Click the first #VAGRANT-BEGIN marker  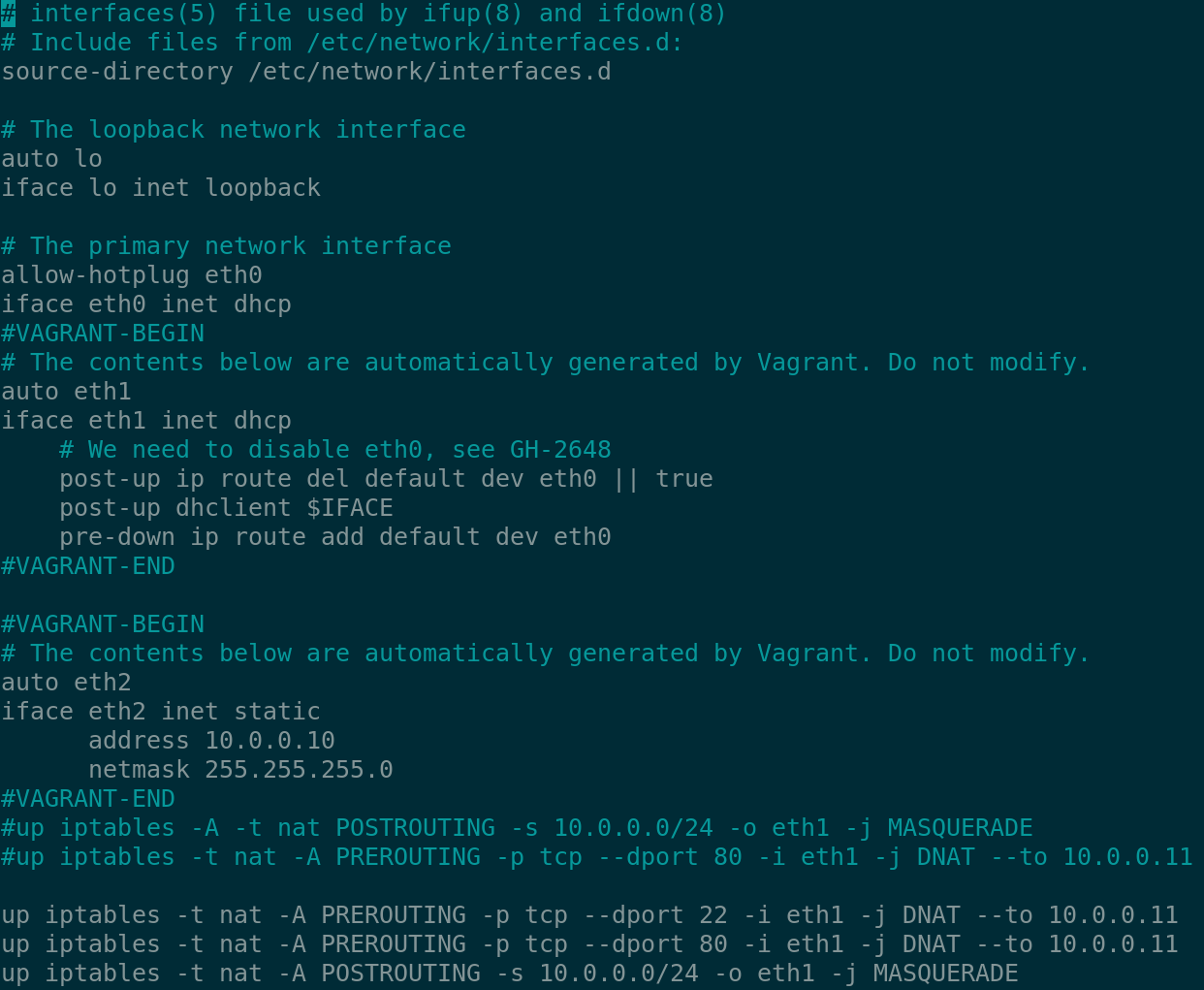(103, 334)
